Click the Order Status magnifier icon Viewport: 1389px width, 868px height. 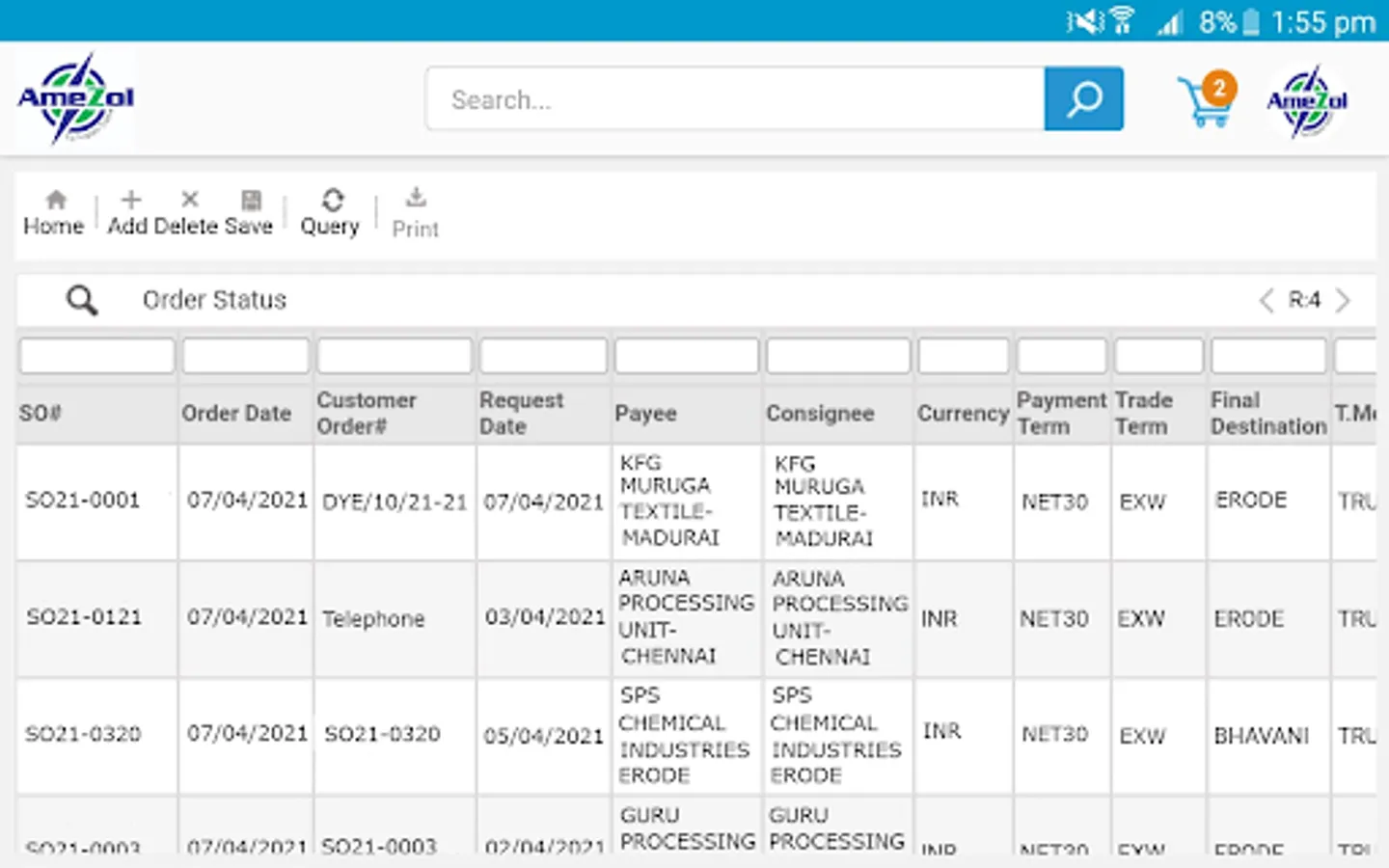point(82,301)
